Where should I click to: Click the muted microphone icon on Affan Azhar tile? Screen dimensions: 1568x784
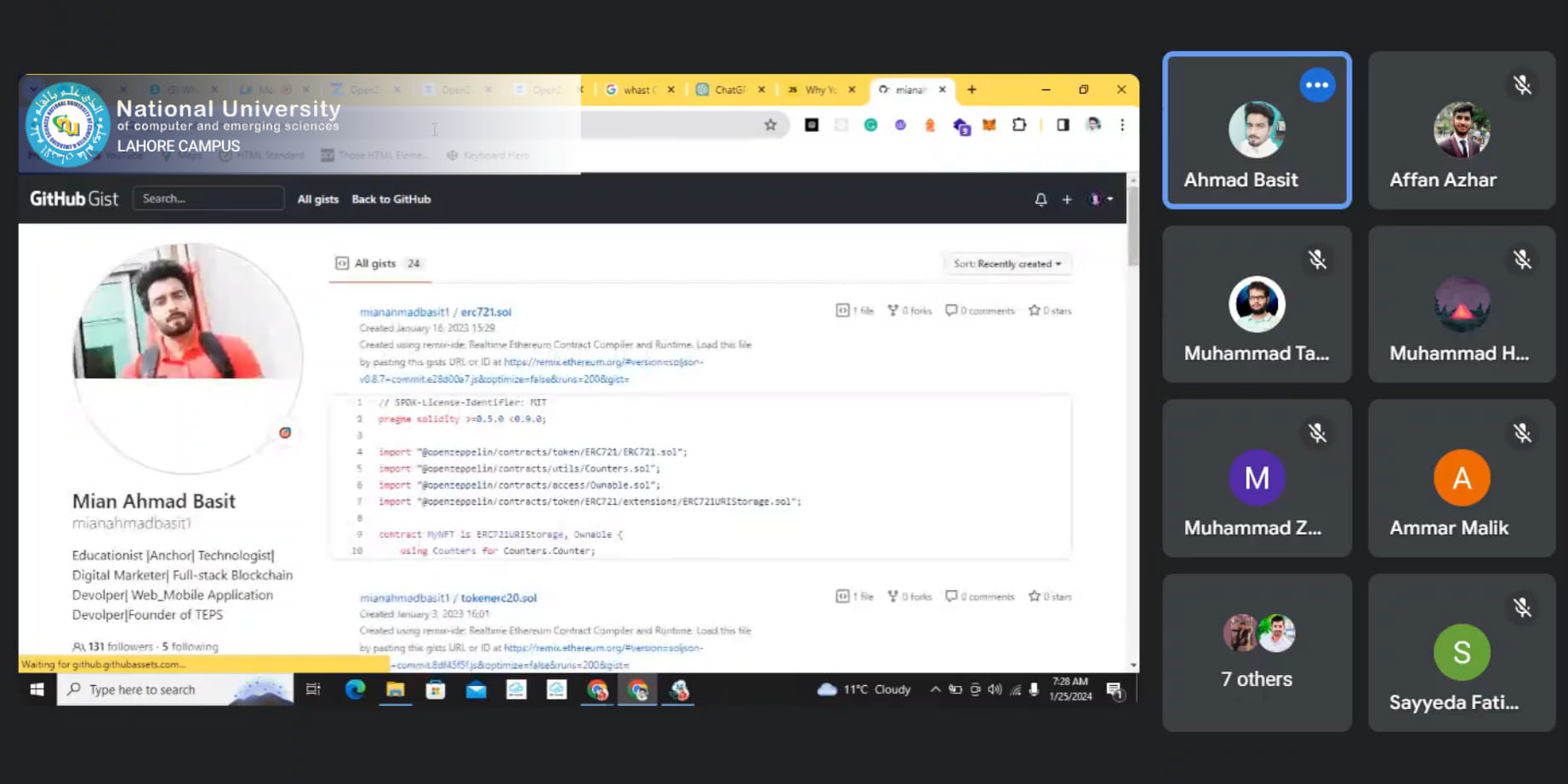1522,85
